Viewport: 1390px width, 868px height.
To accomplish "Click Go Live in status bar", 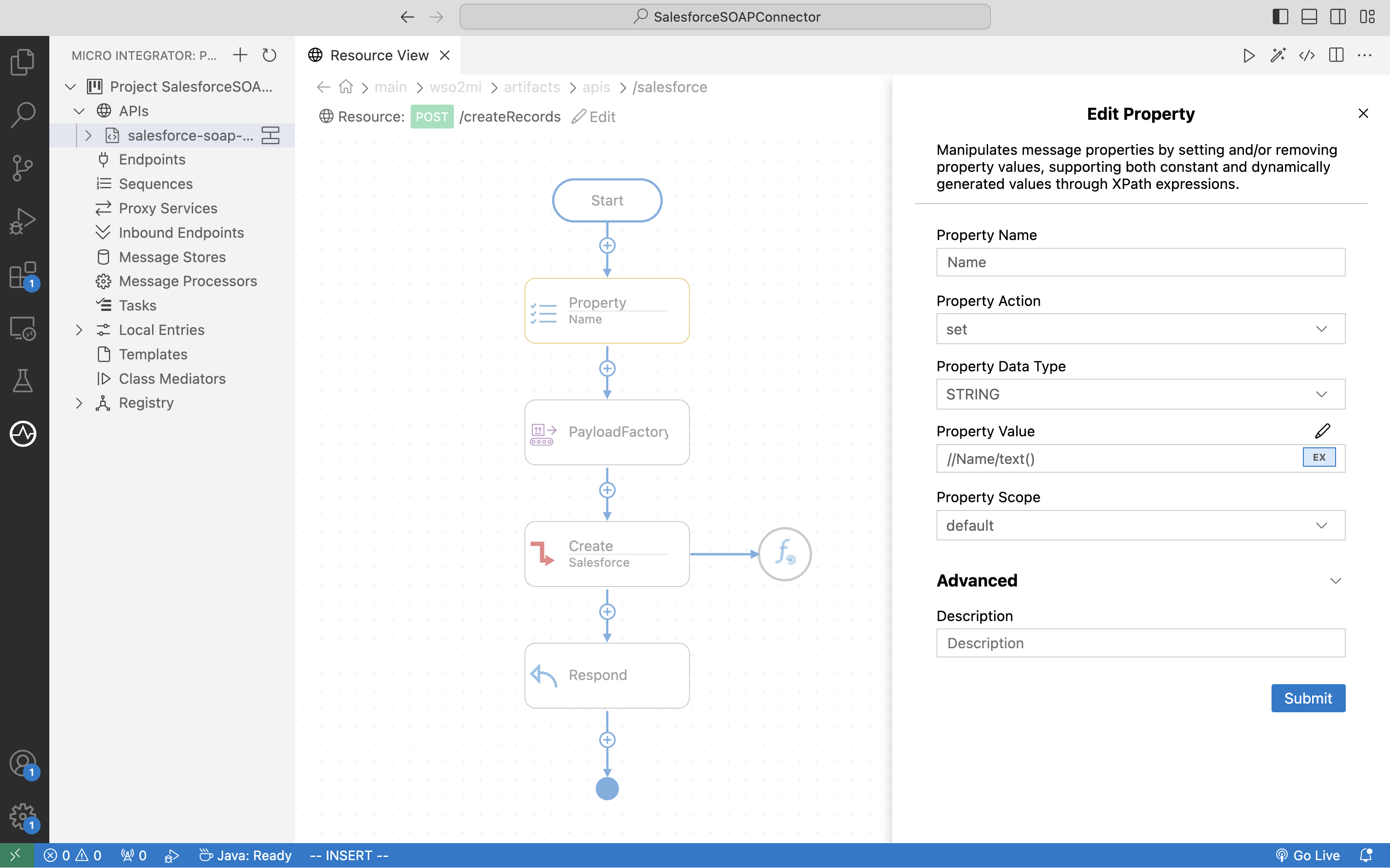I will (x=1308, y=856).
